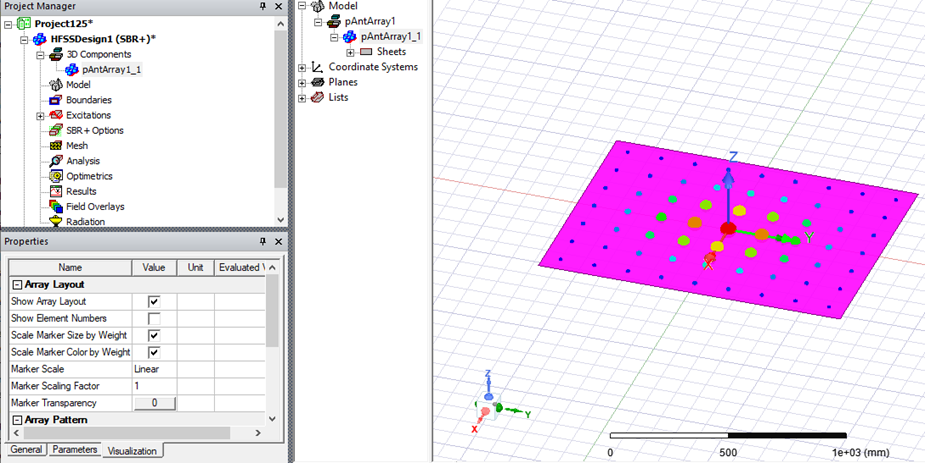The height and width of the screenshot is (464, 925).
Task: Click the Marker Scaling Factor value field
Action: 154,386
